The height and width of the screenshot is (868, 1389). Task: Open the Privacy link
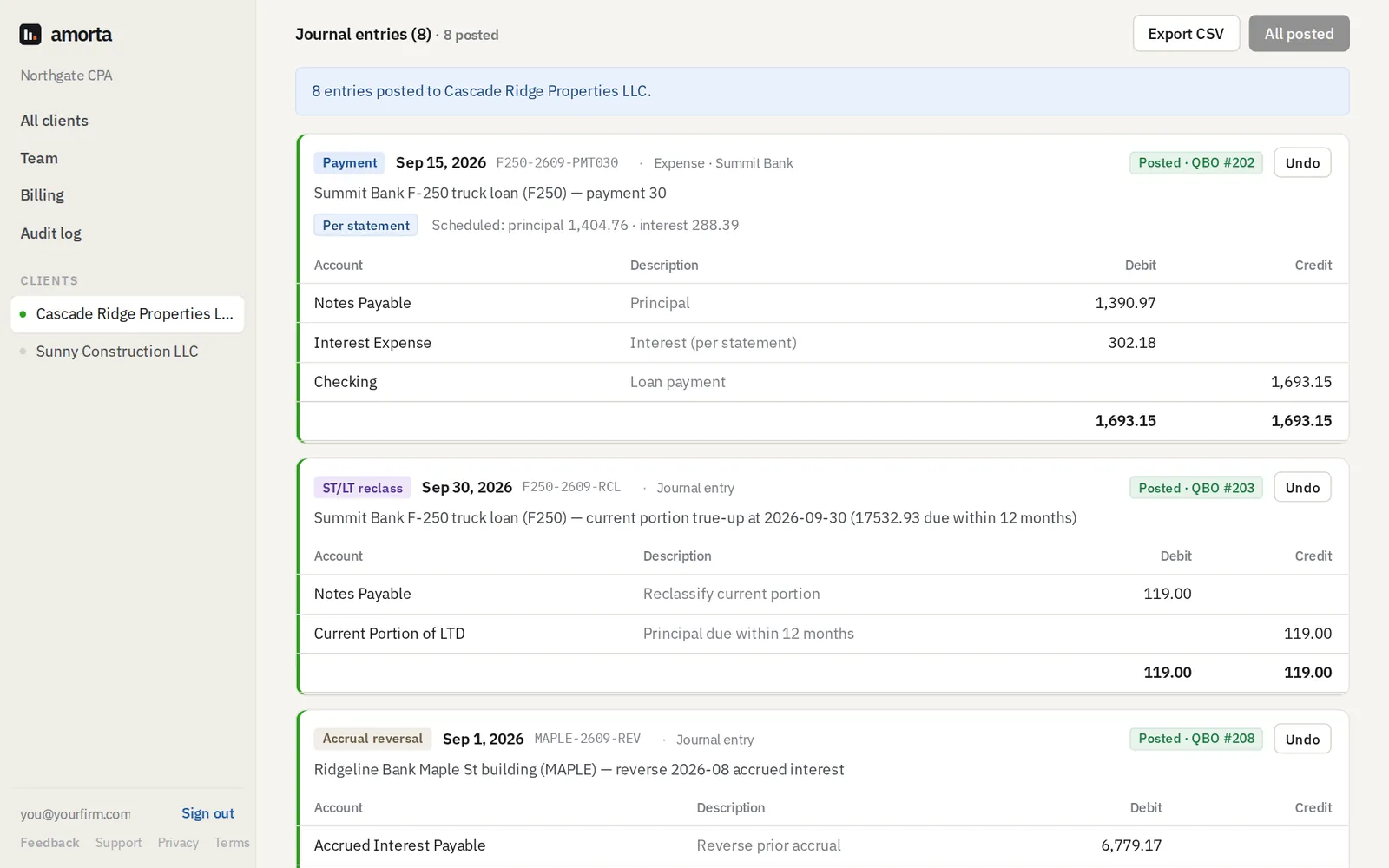click(178, 843)
